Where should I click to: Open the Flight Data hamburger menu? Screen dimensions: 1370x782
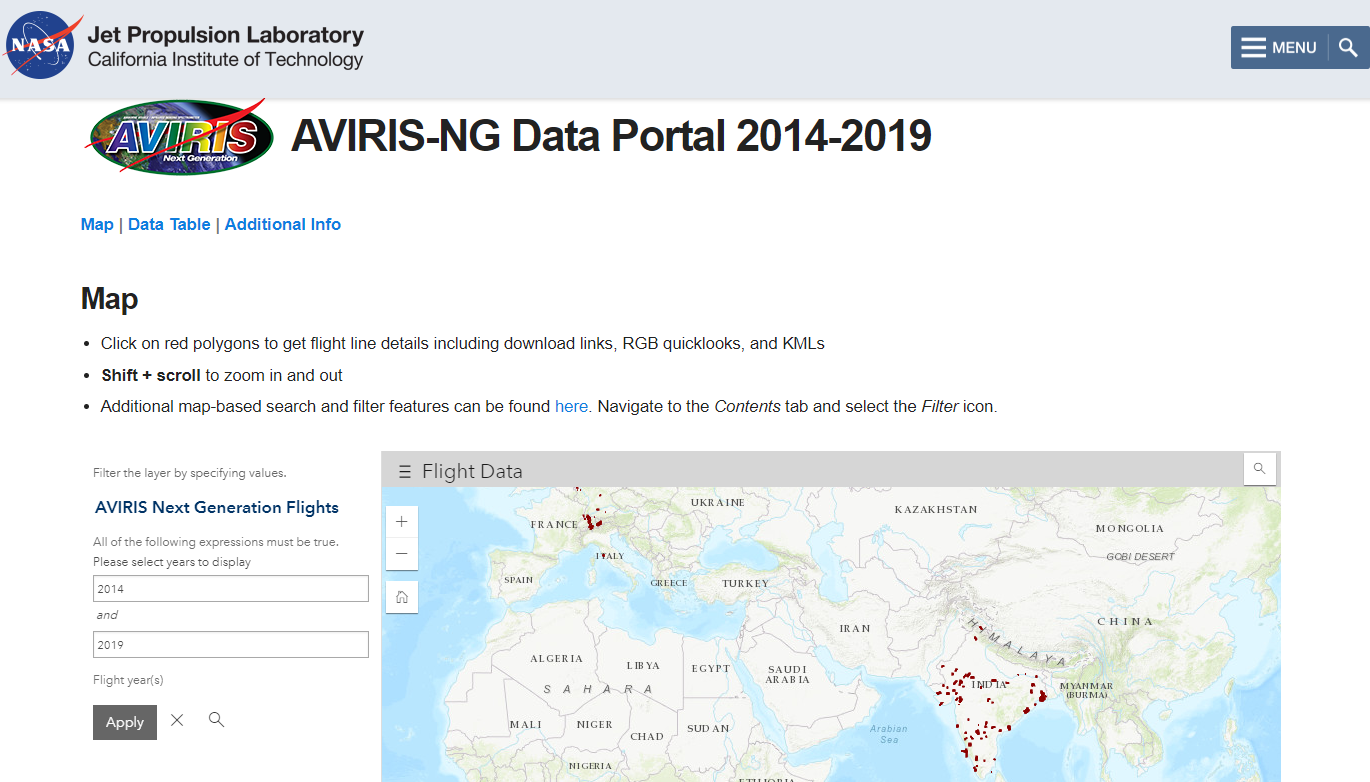(x=404, y=472)
